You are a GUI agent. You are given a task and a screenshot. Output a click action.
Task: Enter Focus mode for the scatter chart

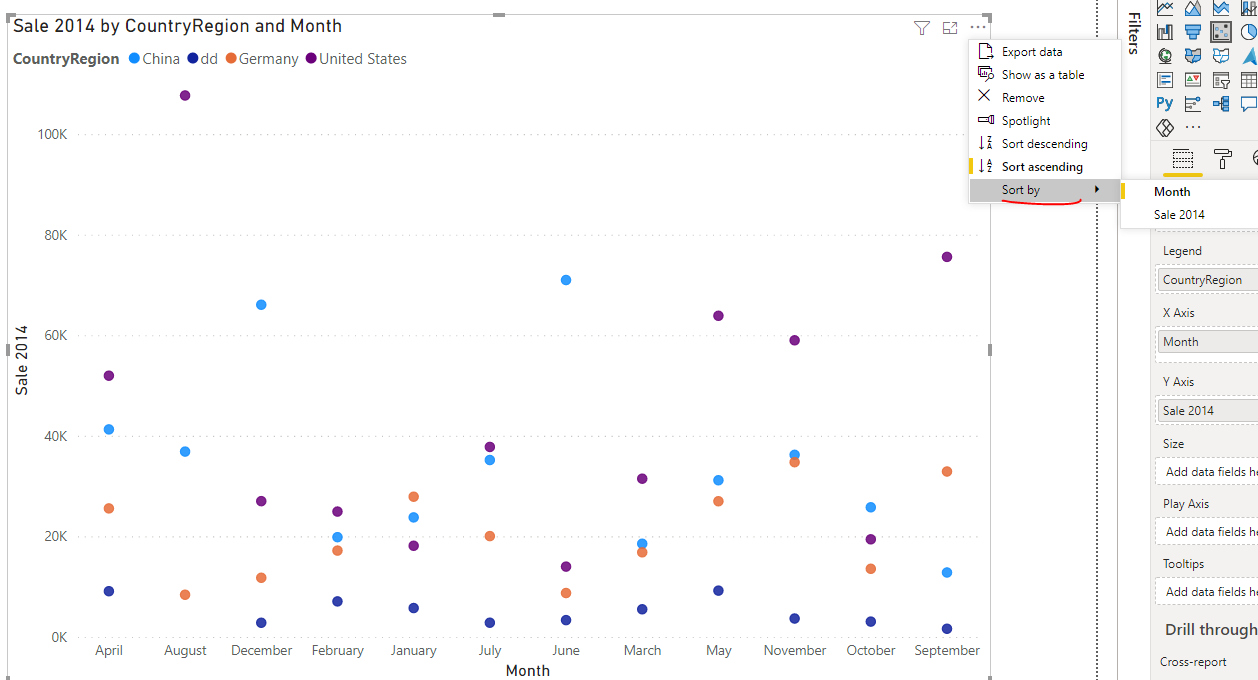point(950,28)
